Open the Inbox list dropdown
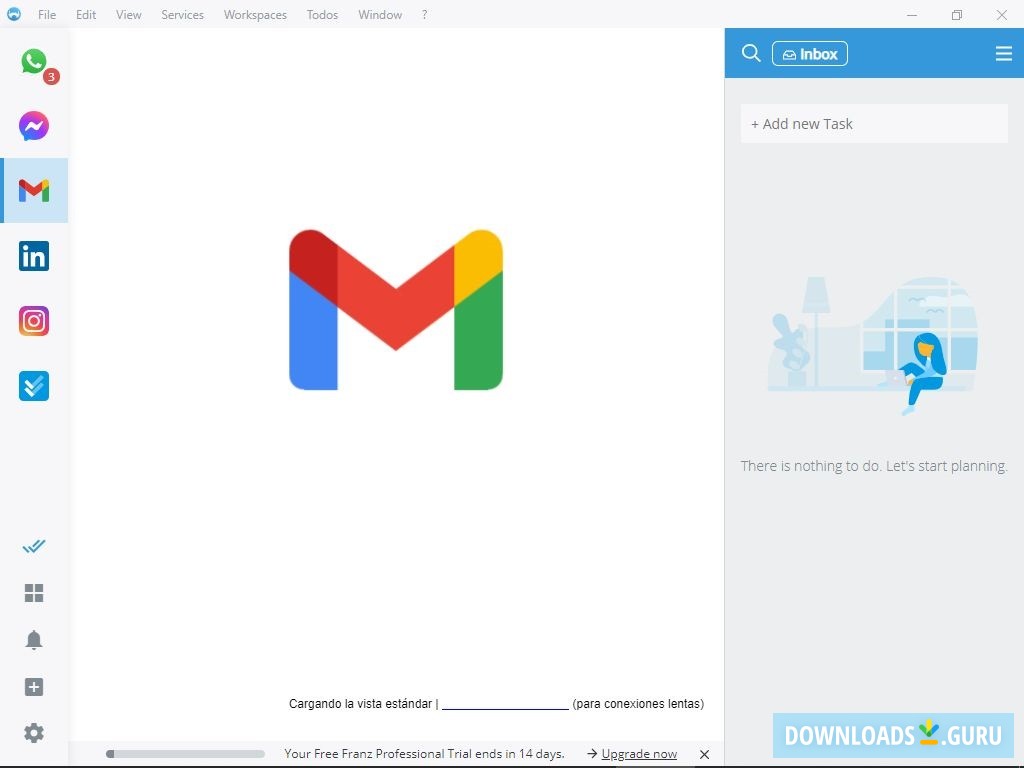This screenshot has width=1024, height=768. click(x=810, y=53)
